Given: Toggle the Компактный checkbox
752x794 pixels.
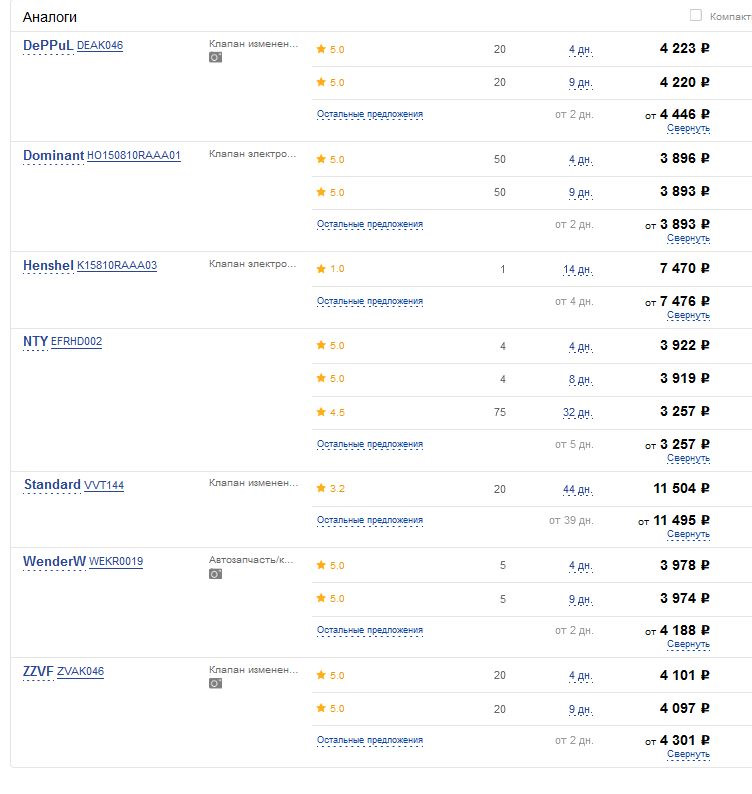Looking at the screenshot, I should tap(696, 15).
